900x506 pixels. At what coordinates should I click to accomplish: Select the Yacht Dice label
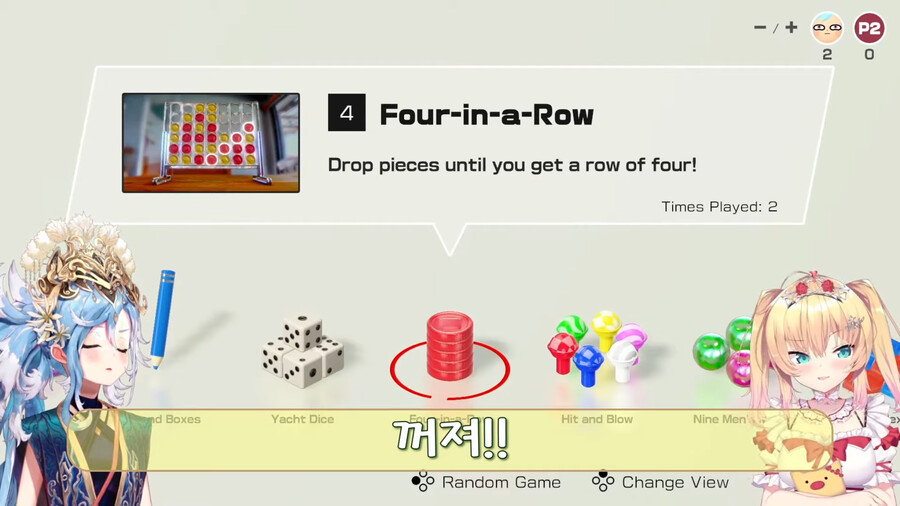pos(302,419)
